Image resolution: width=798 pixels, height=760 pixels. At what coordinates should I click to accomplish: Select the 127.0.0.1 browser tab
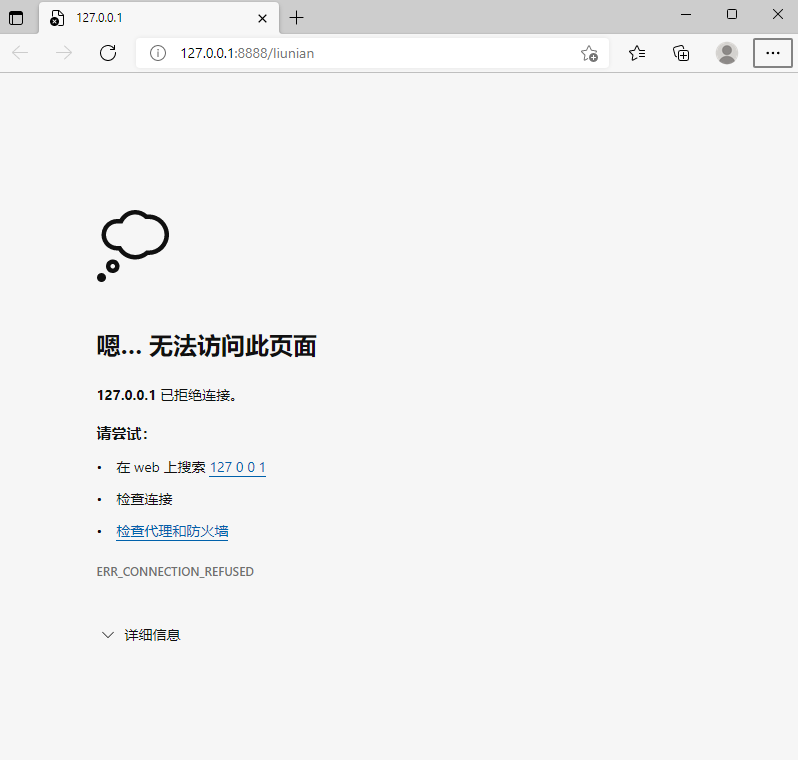pos(159,18)
